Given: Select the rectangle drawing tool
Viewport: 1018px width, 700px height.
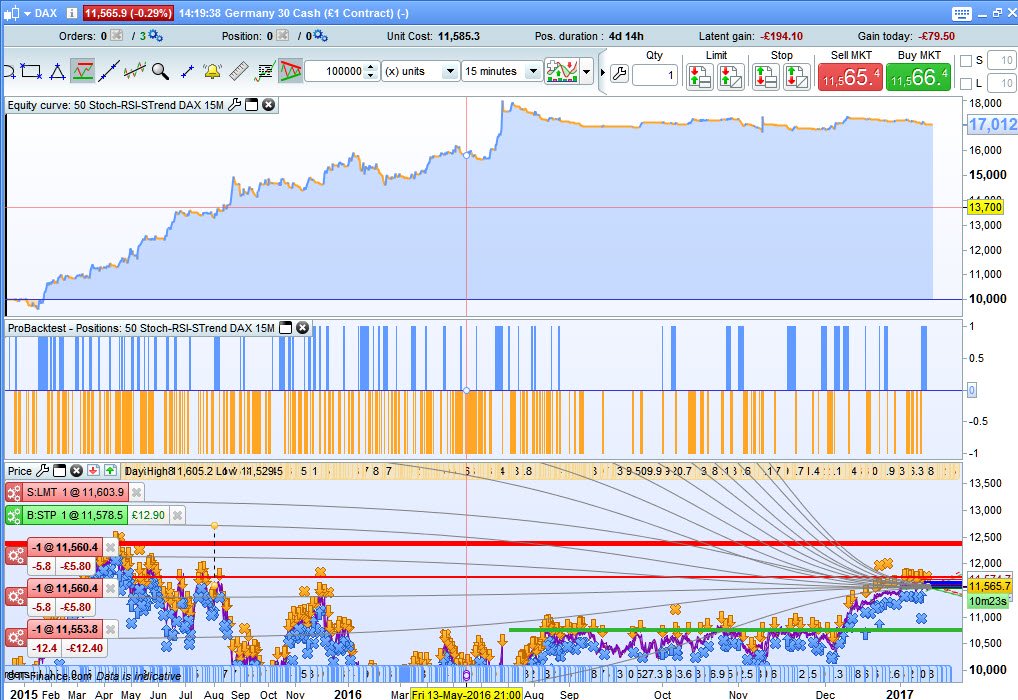Looking at the screenshot, I should click(30, 72).
